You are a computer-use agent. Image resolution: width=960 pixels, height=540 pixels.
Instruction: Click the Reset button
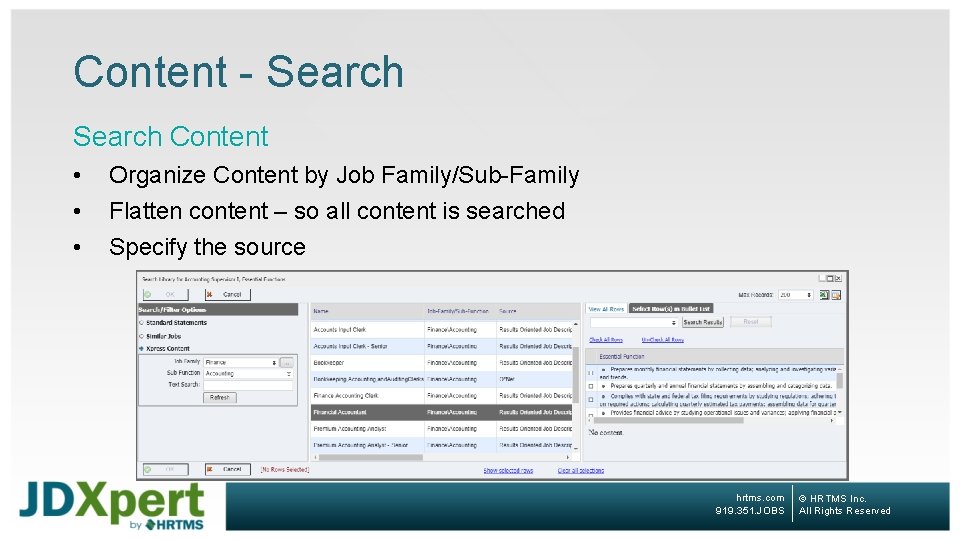coord(751,321)
